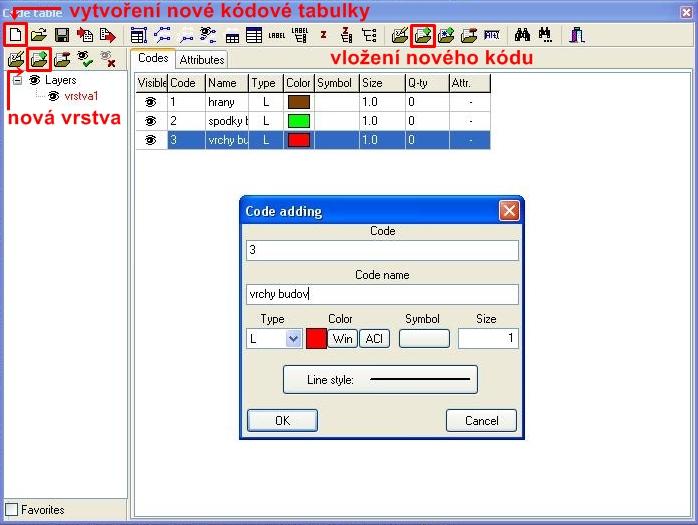Click the Code input field containing 3
Screen dimensions: 698x525
pos(382,250)
